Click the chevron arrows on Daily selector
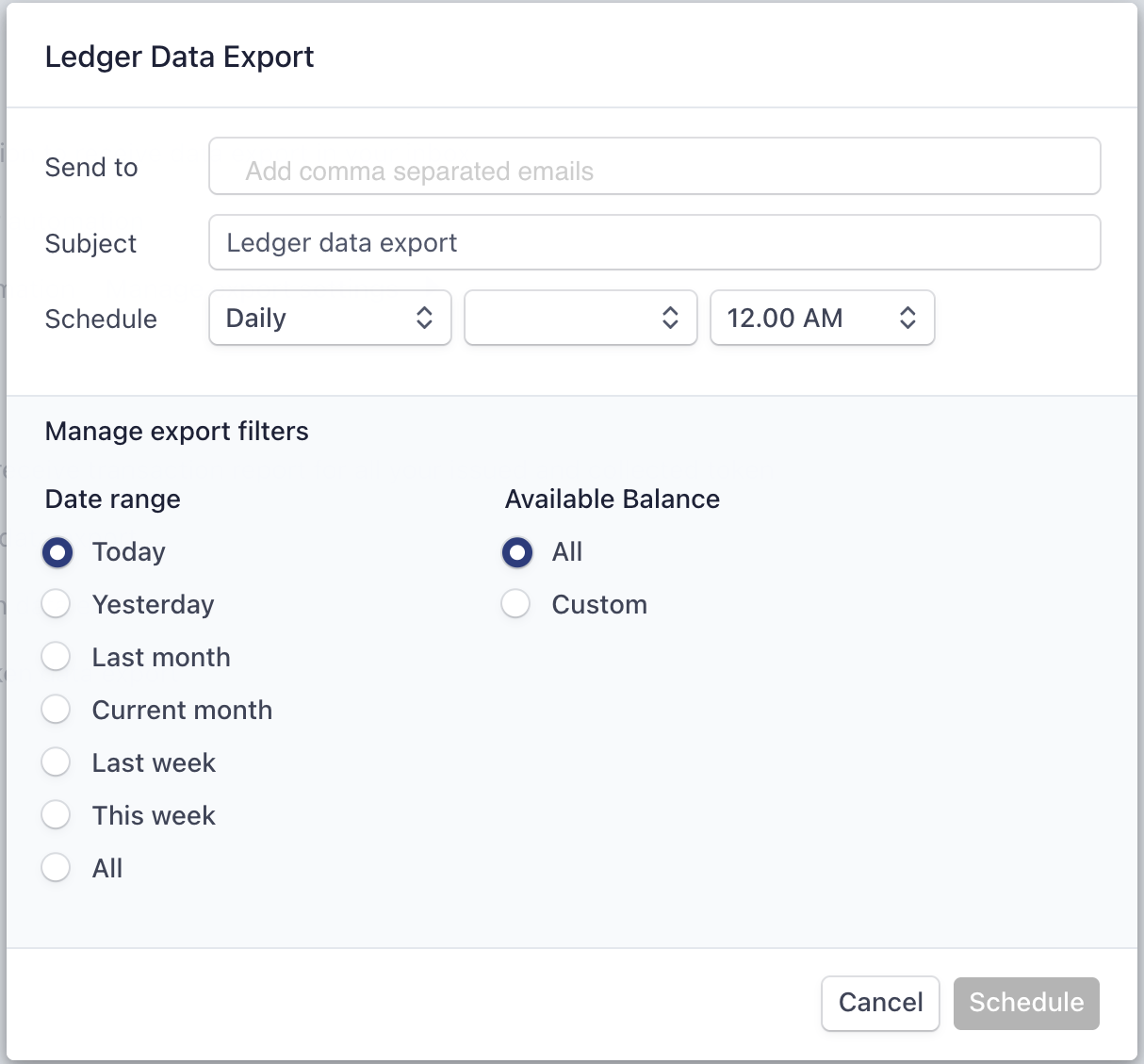 424,319
